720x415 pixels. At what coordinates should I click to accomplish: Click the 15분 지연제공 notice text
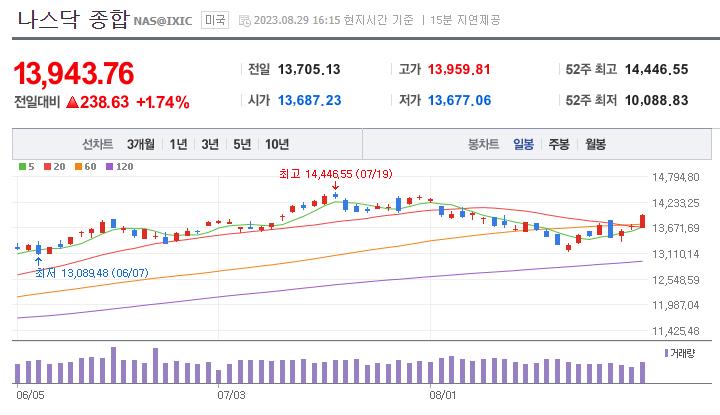coord(465,20)
